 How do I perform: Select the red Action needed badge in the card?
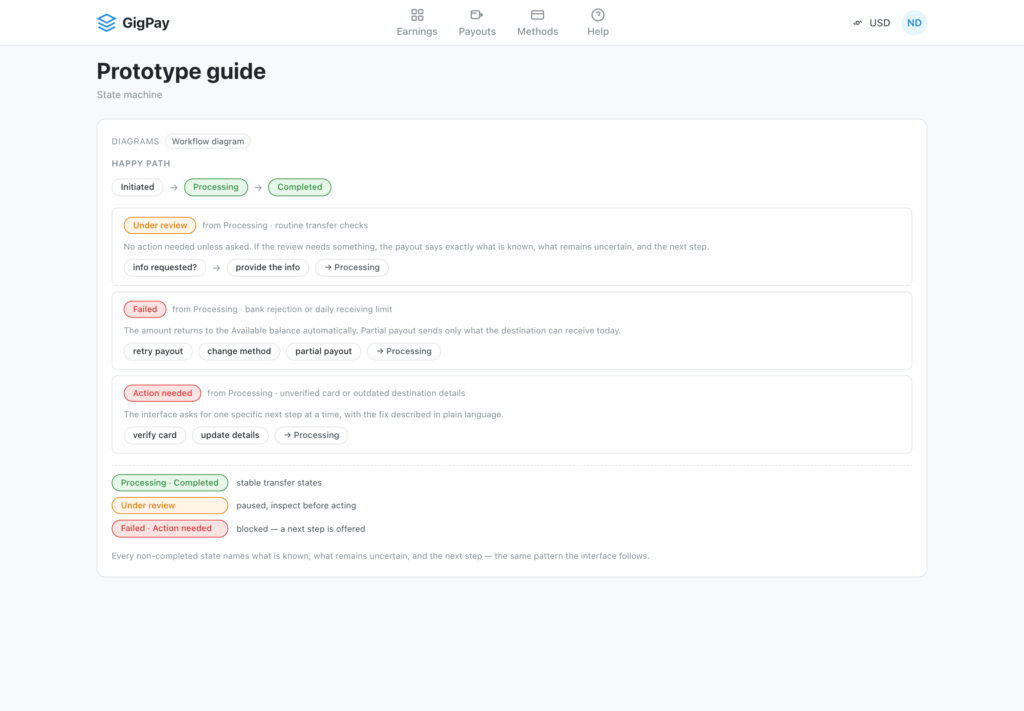[162, 393]
